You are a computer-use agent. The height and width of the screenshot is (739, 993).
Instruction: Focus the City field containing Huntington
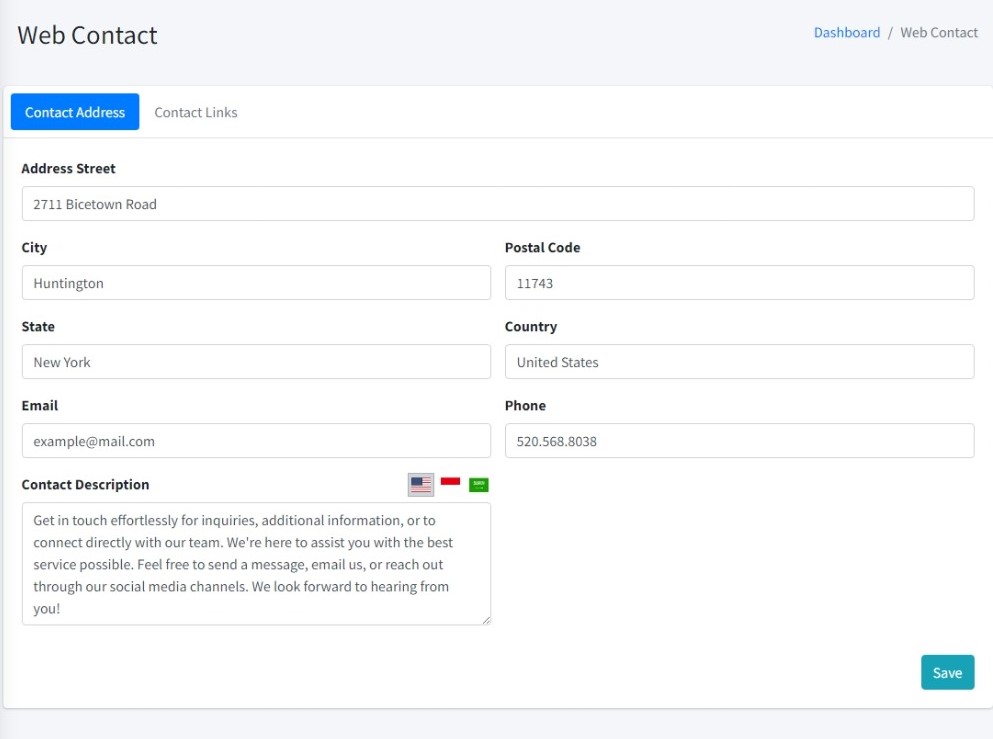[x=256, y=283]
